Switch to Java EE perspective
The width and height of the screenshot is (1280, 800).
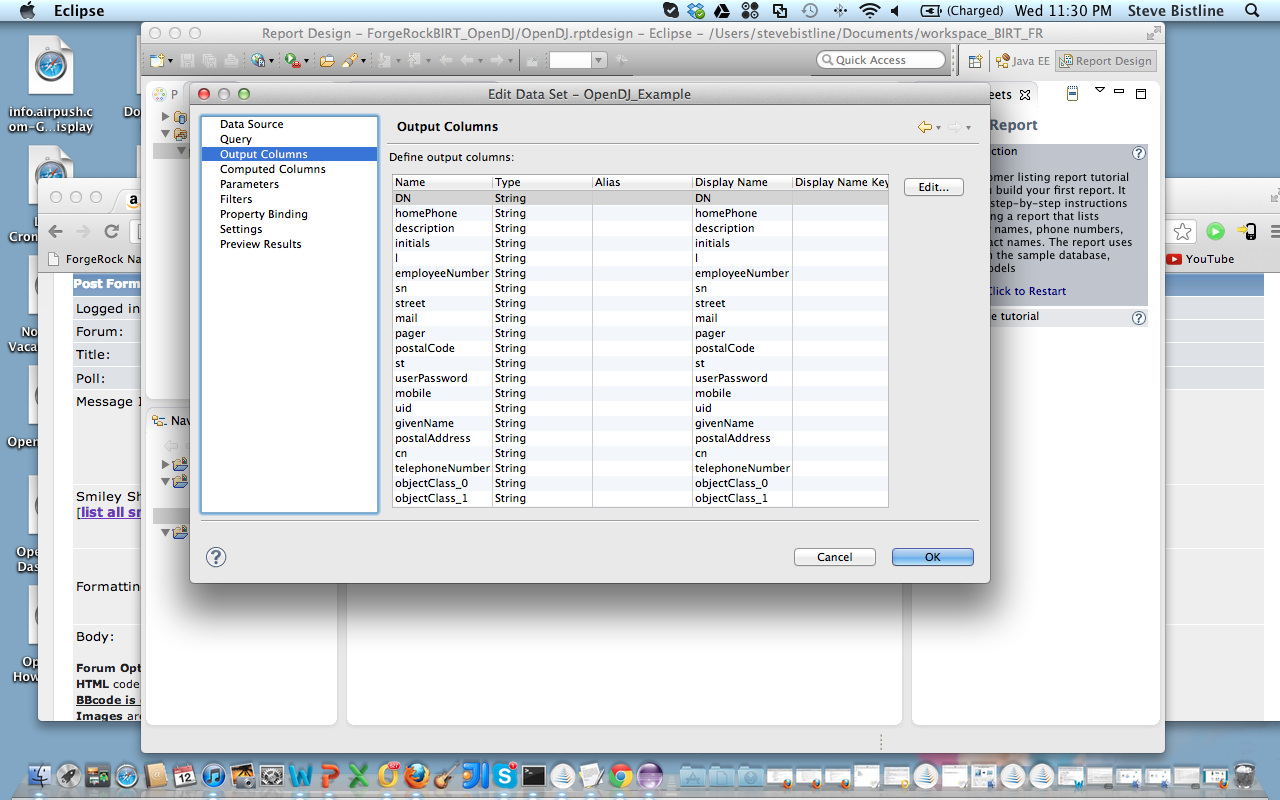1022,61
